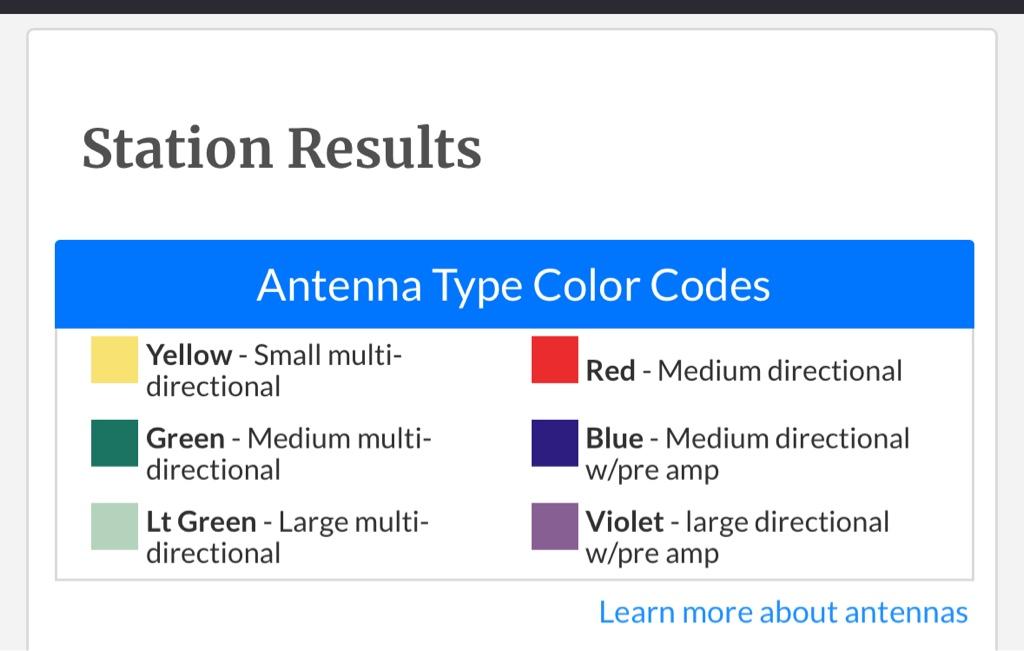
Task: Choose the violet color swatch
Action: click(x=554, y=526)
